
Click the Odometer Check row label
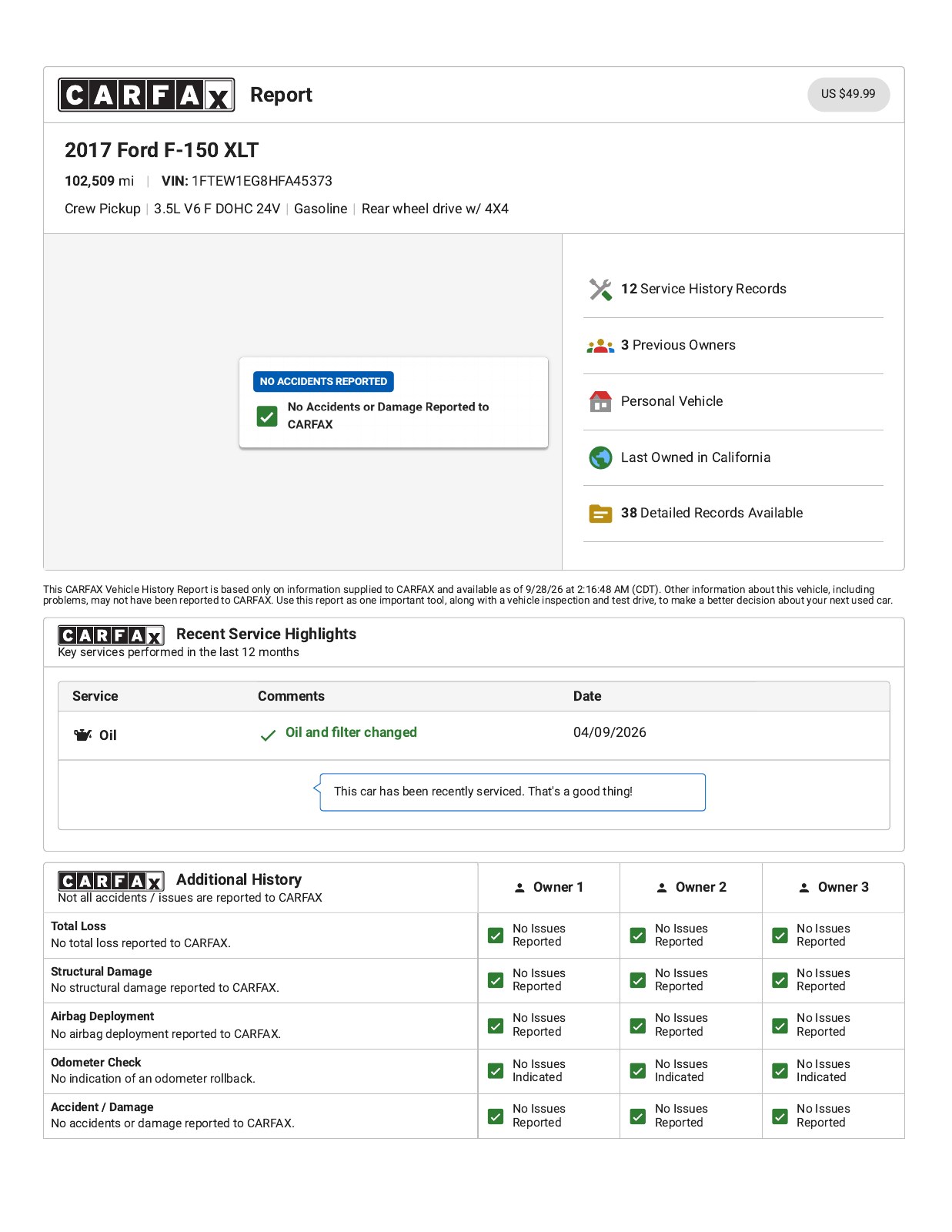pos(96,1063)
